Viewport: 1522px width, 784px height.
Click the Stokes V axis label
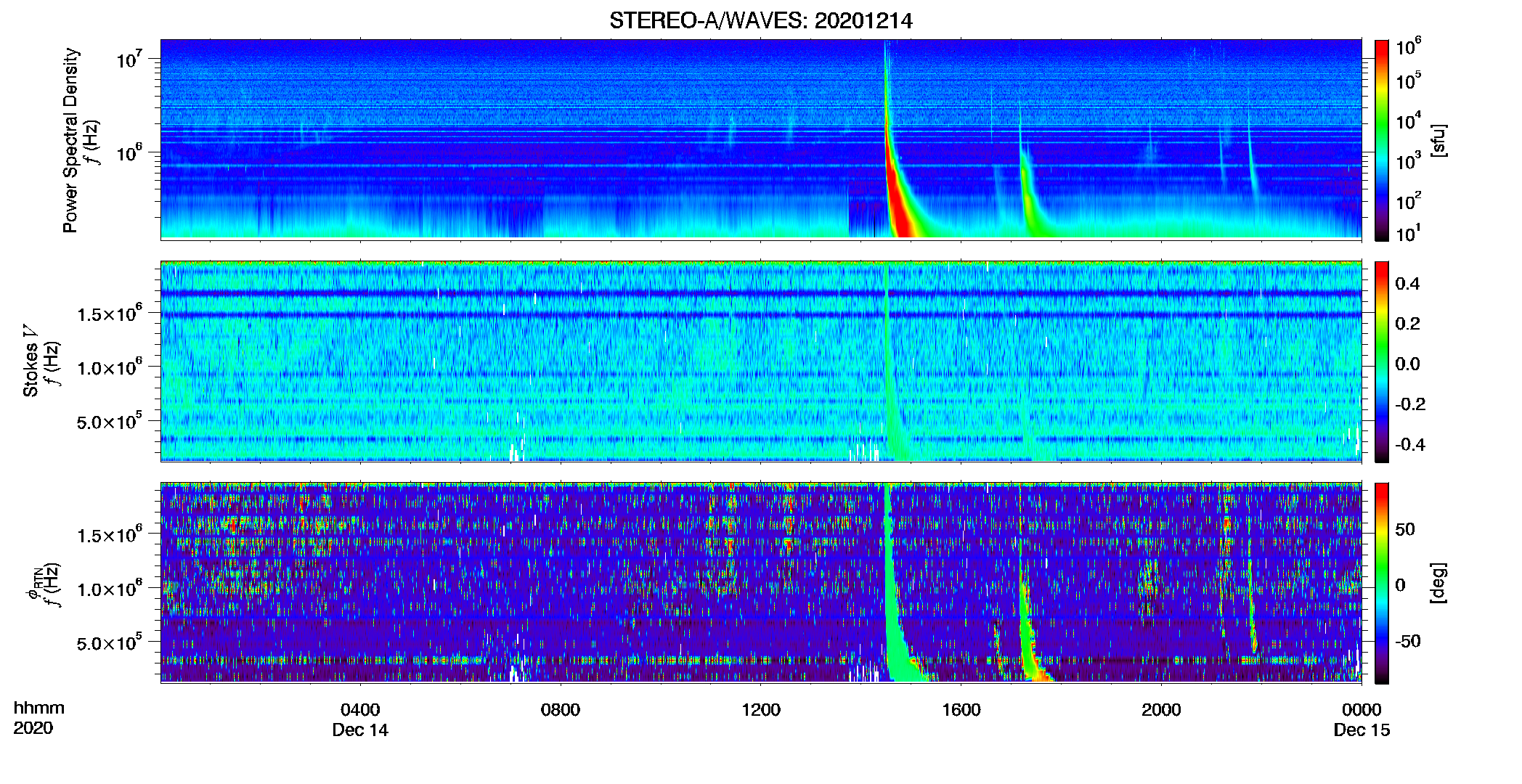[30, 361]
